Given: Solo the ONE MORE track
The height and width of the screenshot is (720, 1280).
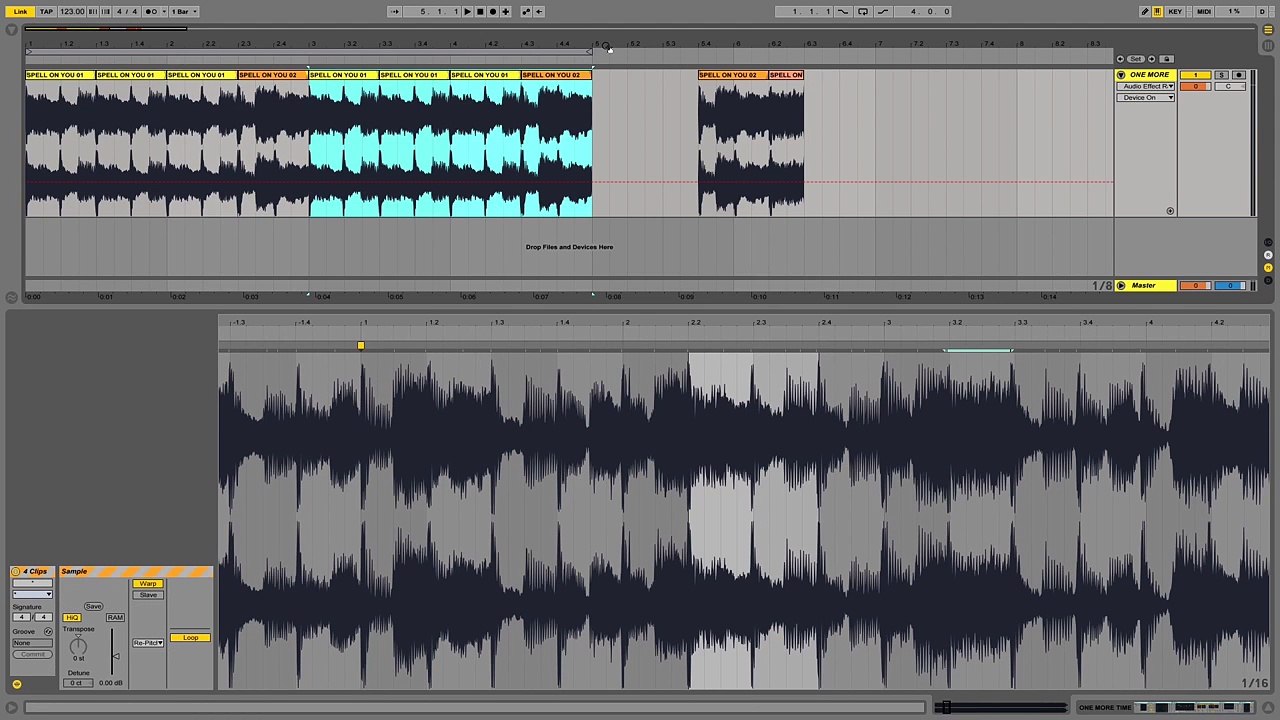Looking at the screenshot, I should click(1221, 75).
